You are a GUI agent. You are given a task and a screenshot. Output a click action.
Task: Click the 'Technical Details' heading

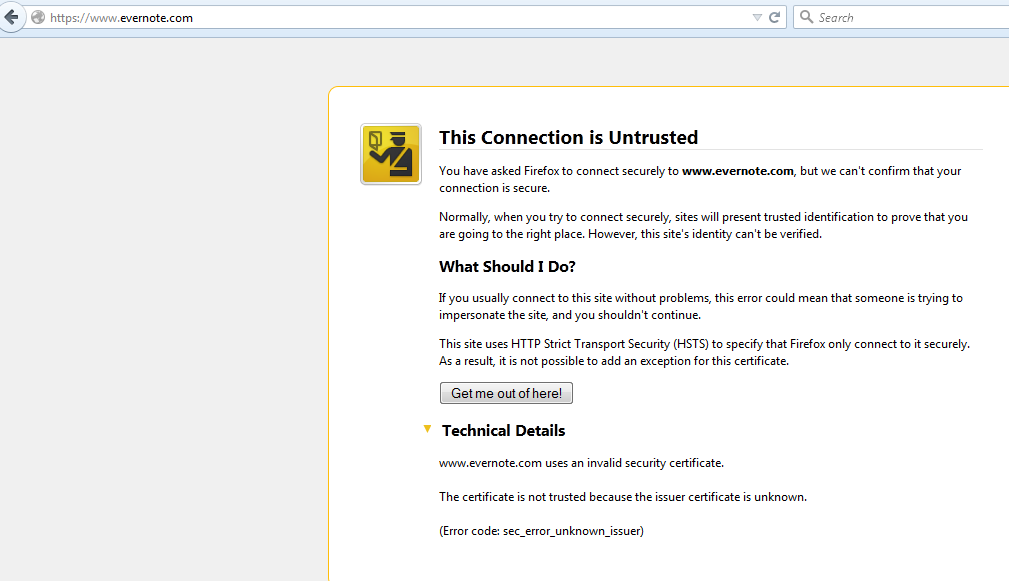(503, 430)
